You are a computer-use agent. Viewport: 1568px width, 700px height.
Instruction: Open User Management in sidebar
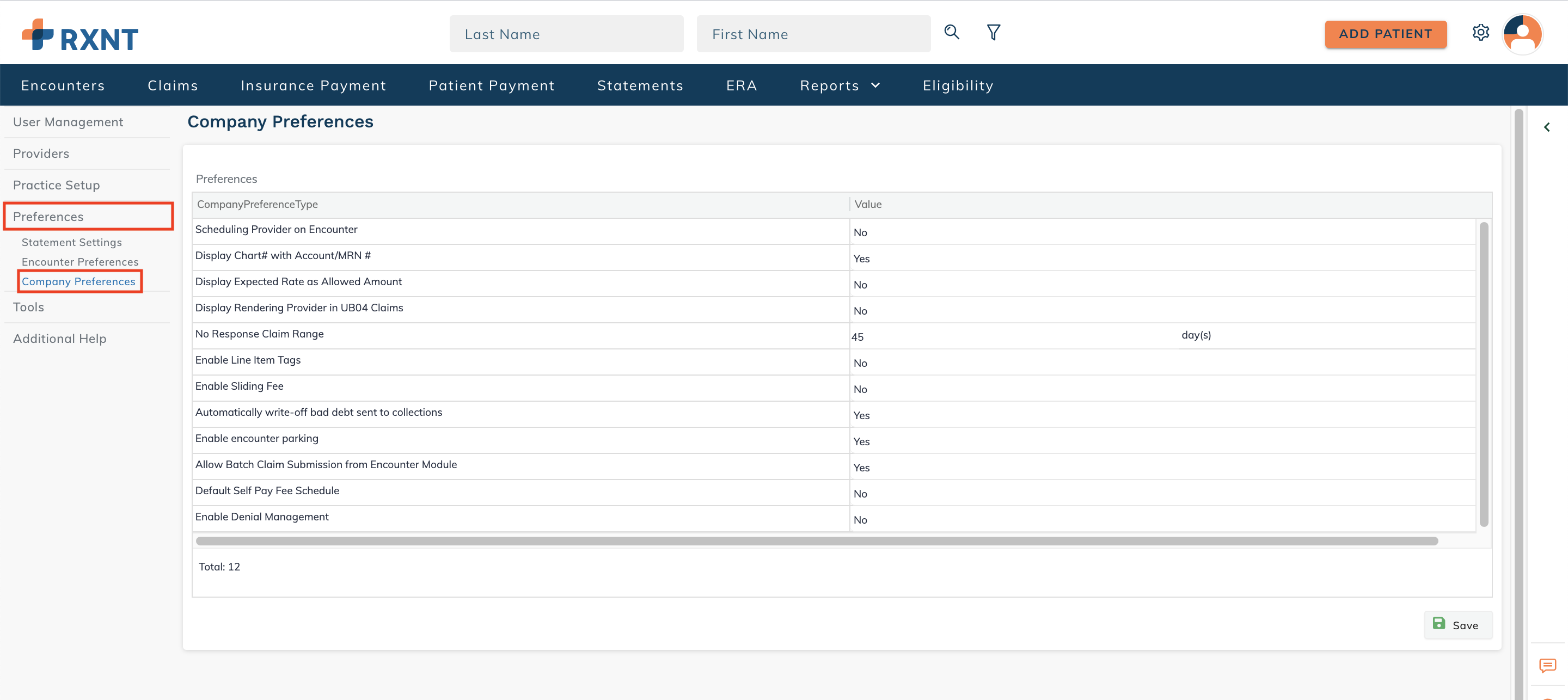coord(68,122)
